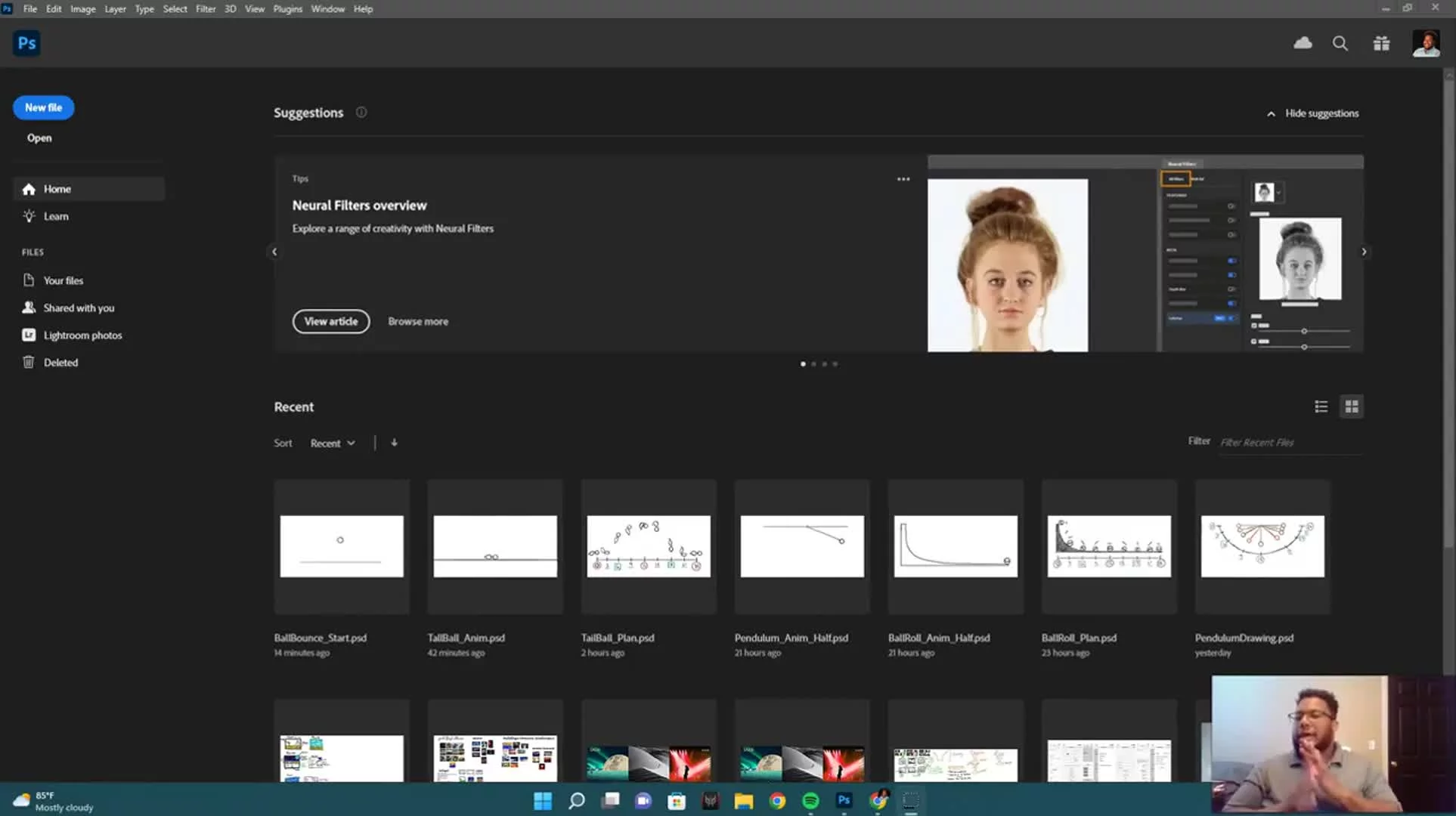Toggle sort direction arrow
The width and height of the screenshot is (1456, 816).
pyautogui.click(x=394, y=443)
